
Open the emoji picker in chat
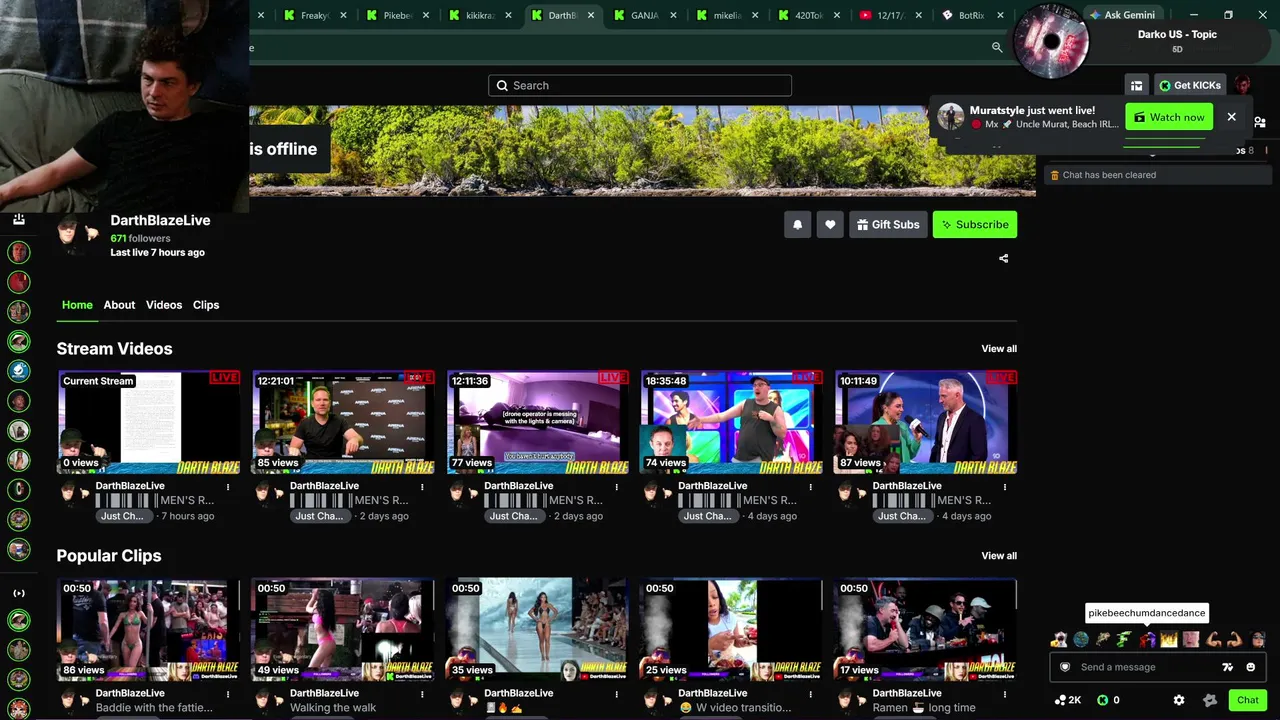click(1250, 667)
